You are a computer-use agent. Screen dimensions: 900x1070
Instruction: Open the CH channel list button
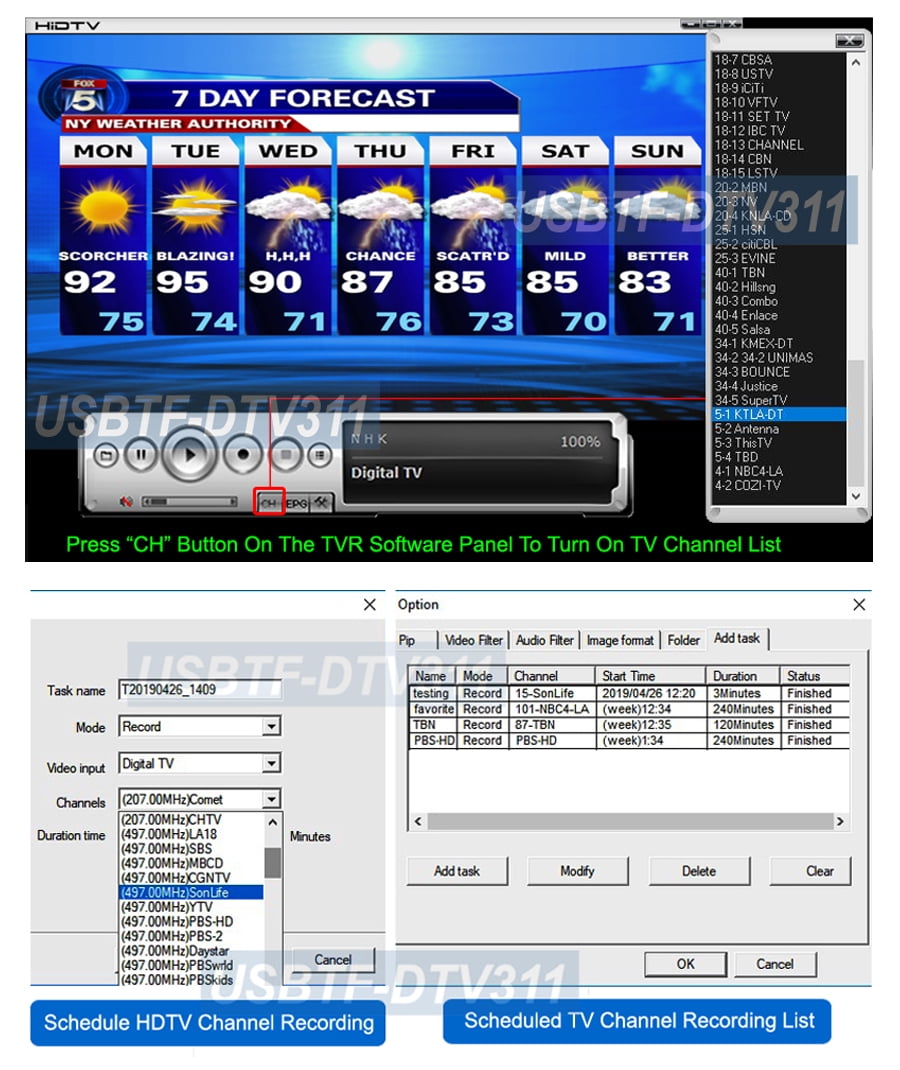pos(269,504)
